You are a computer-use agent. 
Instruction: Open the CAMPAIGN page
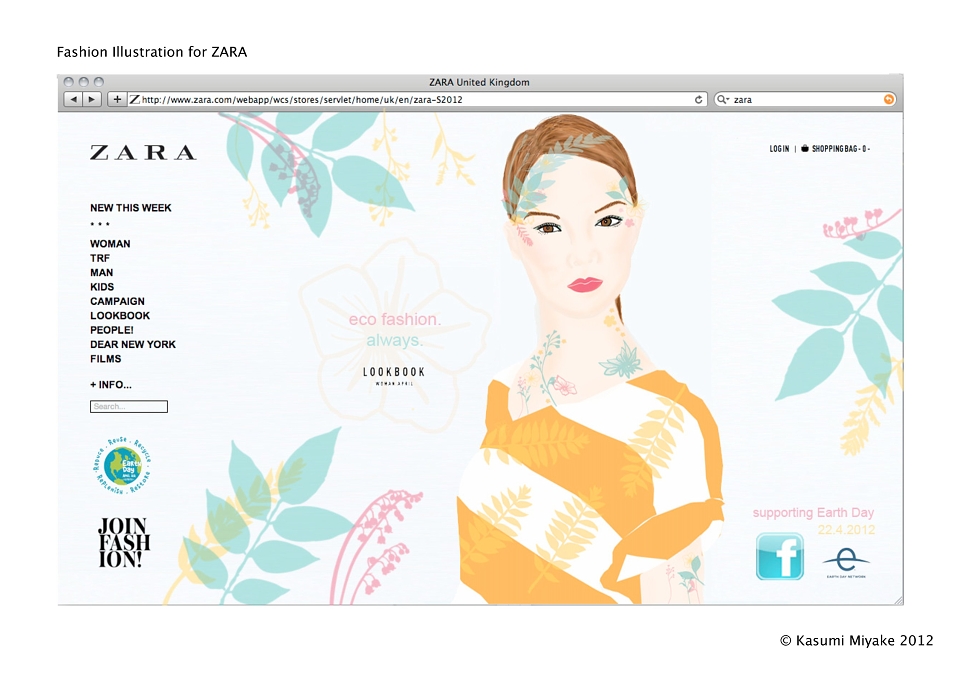click(x=118, y=301)
